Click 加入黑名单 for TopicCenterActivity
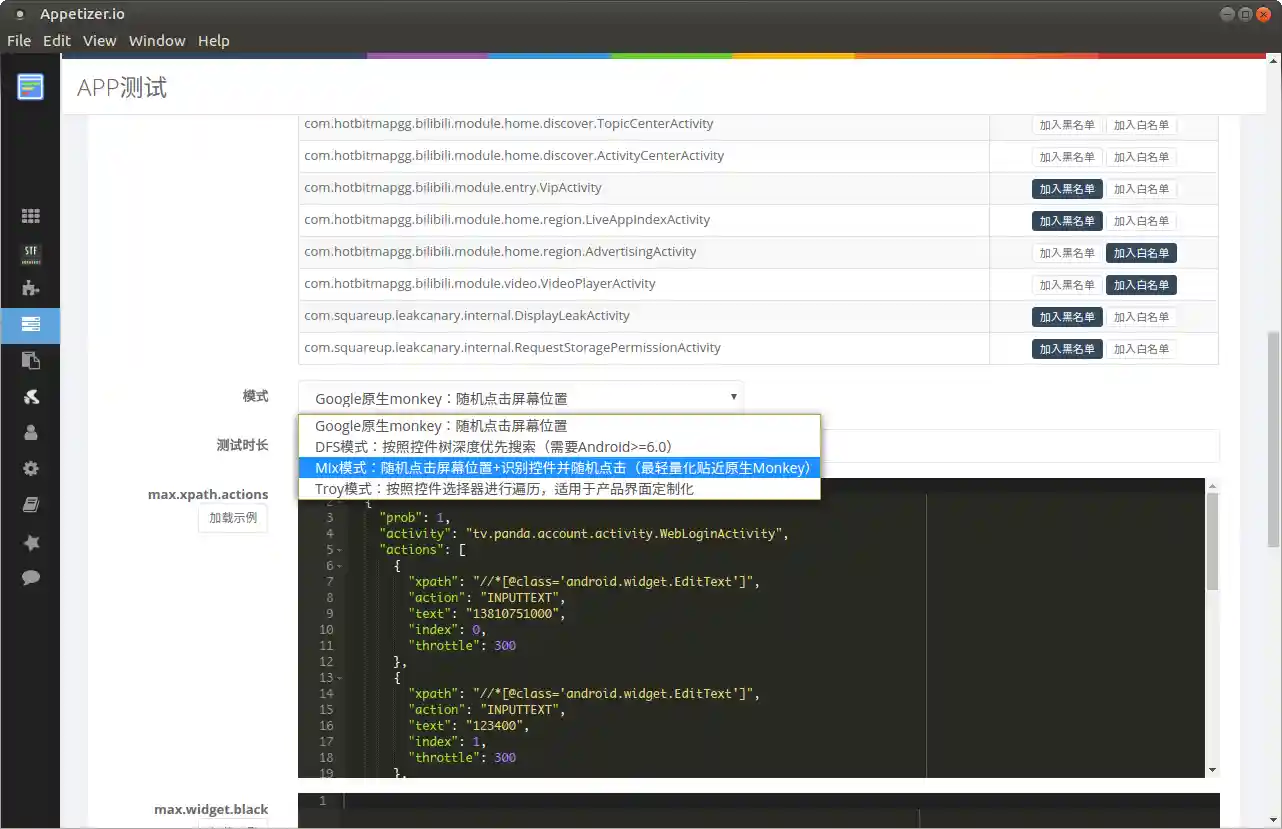This screenshot has width=1282, height=829. click(1066, 125)
